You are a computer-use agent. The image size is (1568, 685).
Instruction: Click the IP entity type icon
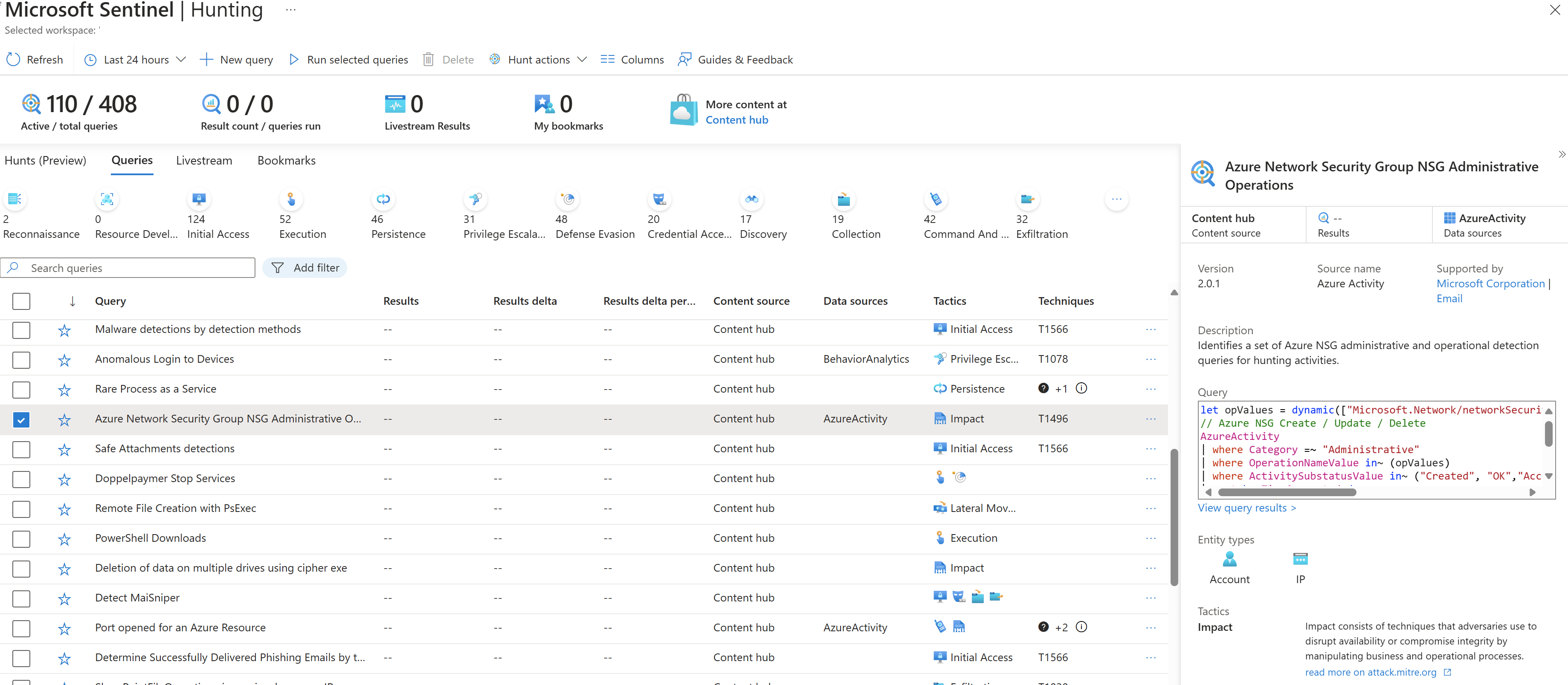pos(1300,558)
